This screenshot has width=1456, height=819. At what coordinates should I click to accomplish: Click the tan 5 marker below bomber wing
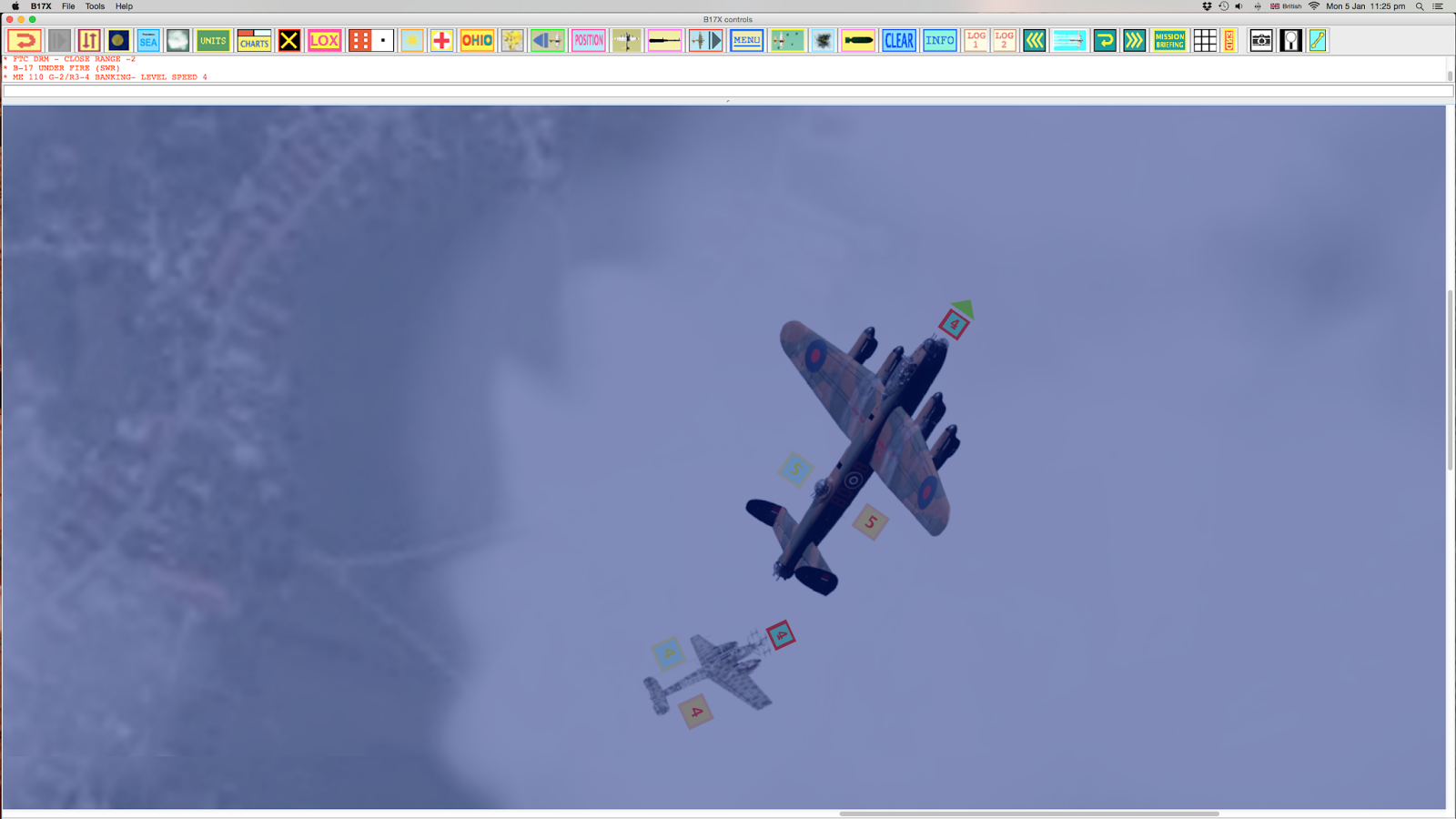(870, 522)
